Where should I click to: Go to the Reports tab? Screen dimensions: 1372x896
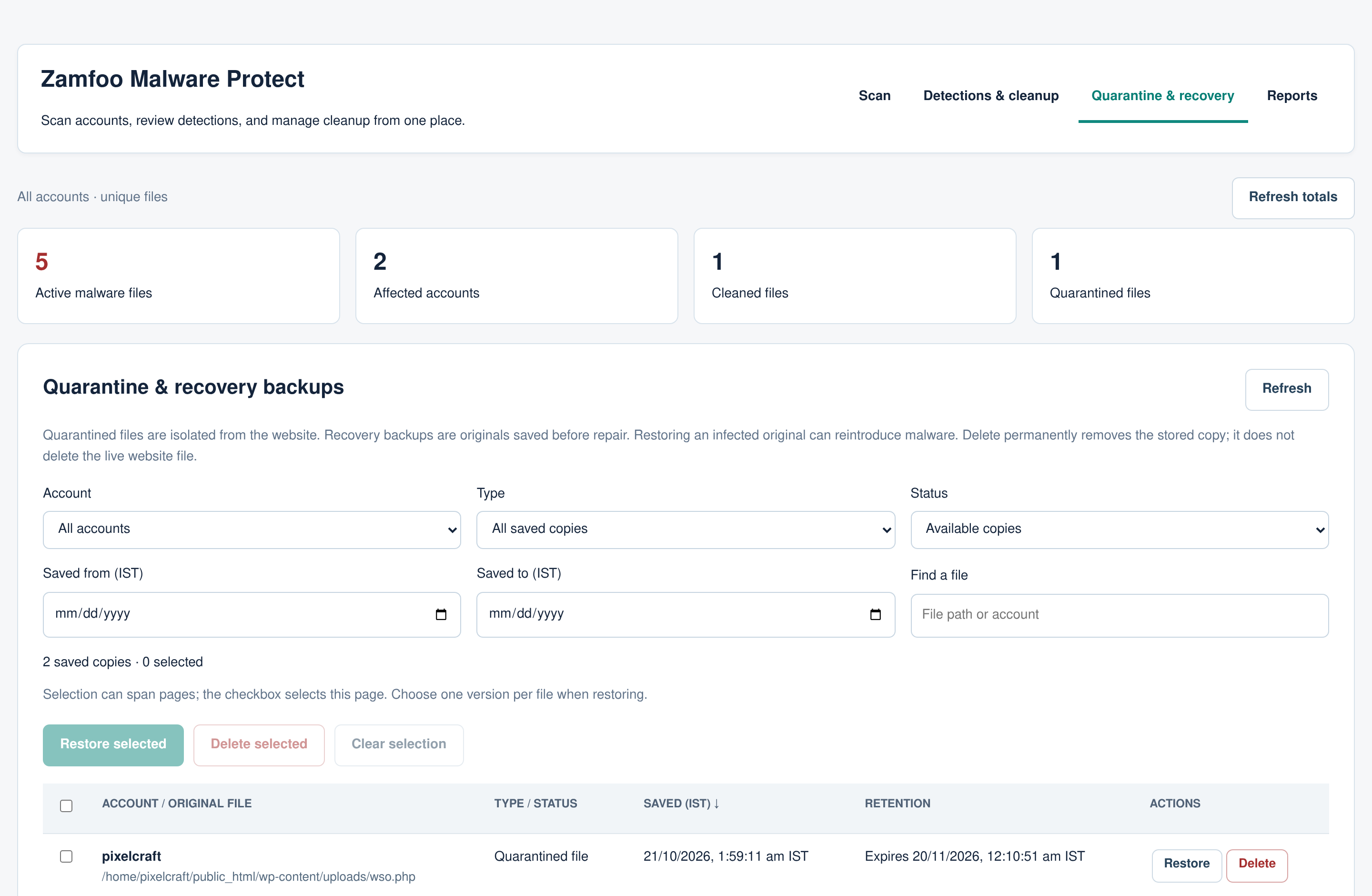[x=1292, y=96]
